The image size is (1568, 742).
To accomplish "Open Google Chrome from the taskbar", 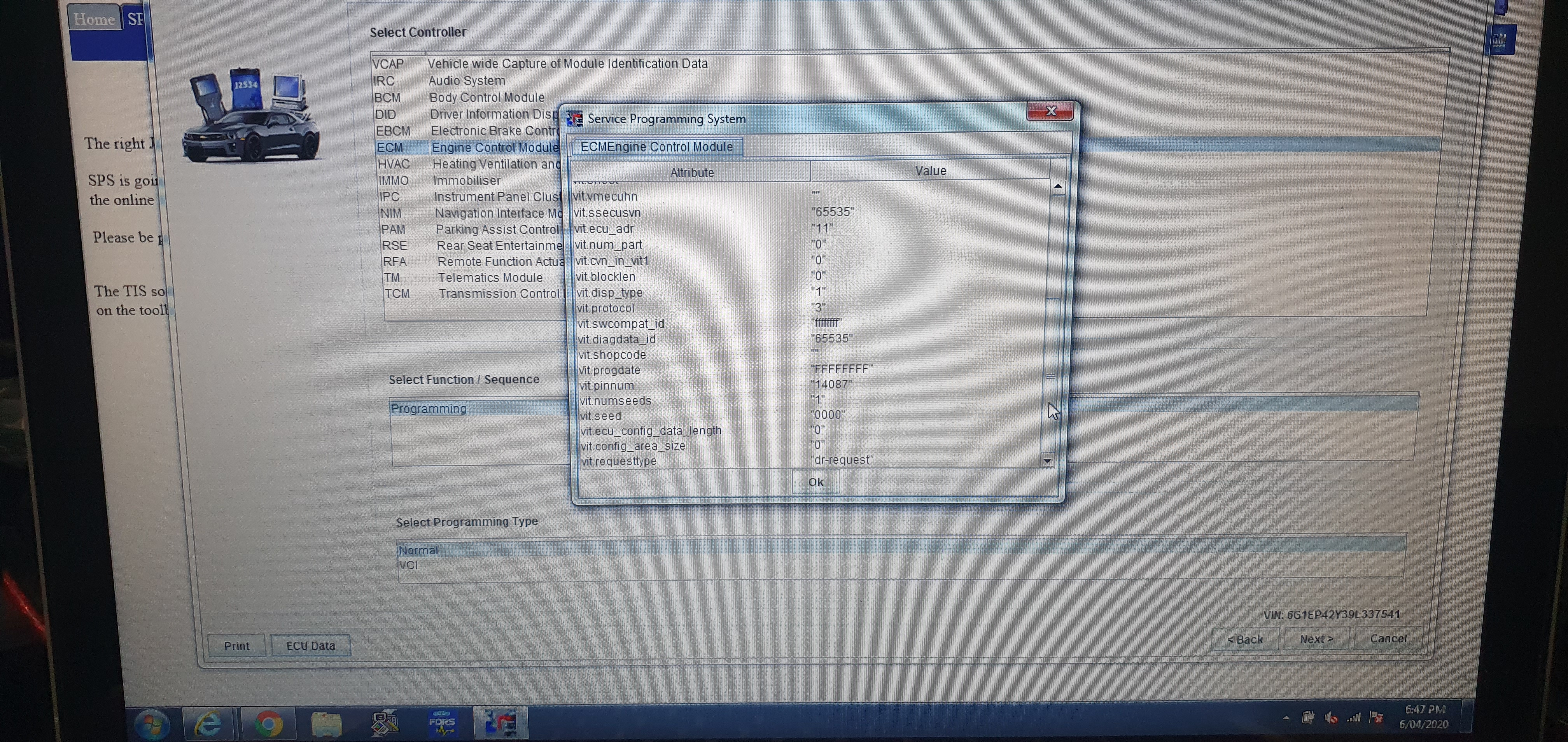I will pyautogui.click(x=268, y=724).
